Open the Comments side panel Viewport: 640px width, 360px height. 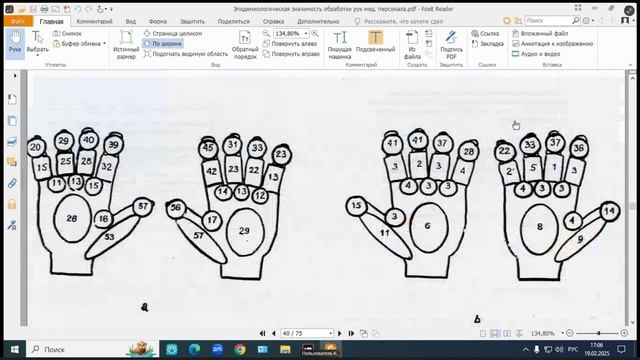coord(12,162)
